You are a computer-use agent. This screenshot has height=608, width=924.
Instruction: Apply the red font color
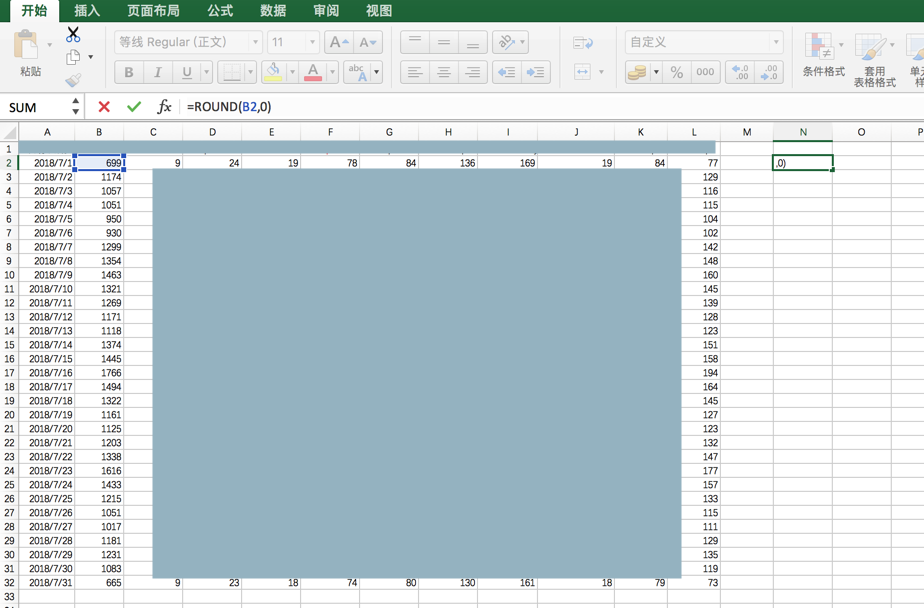[x=313, y=72]
